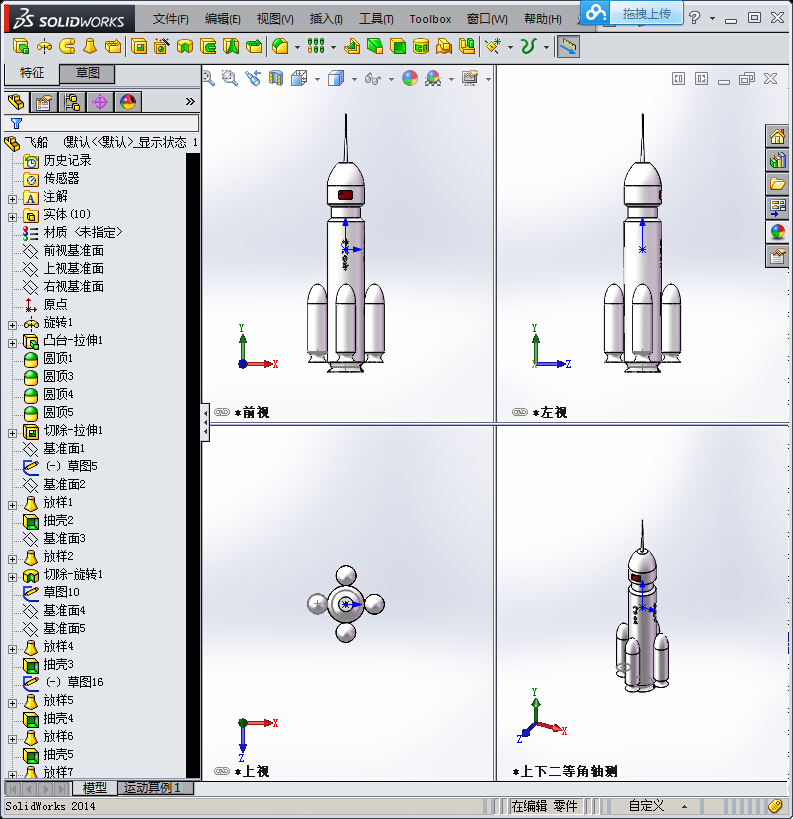Open the Toolbox menu
Viewport: 793px width, 819px height.
(x=430, y=19)
